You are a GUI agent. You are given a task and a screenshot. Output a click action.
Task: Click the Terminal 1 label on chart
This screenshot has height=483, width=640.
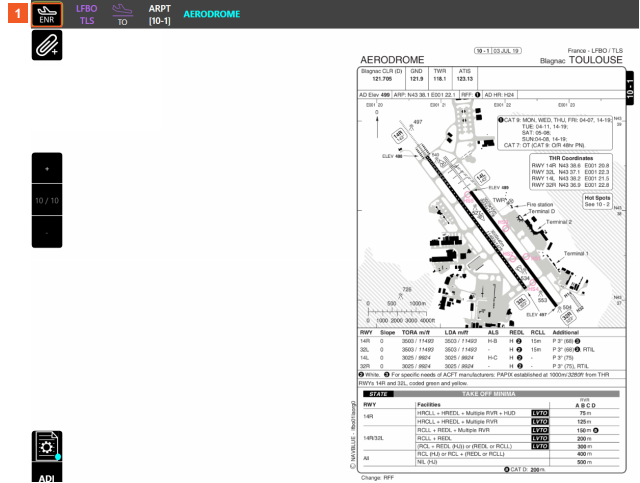click(x=576, y=254)
